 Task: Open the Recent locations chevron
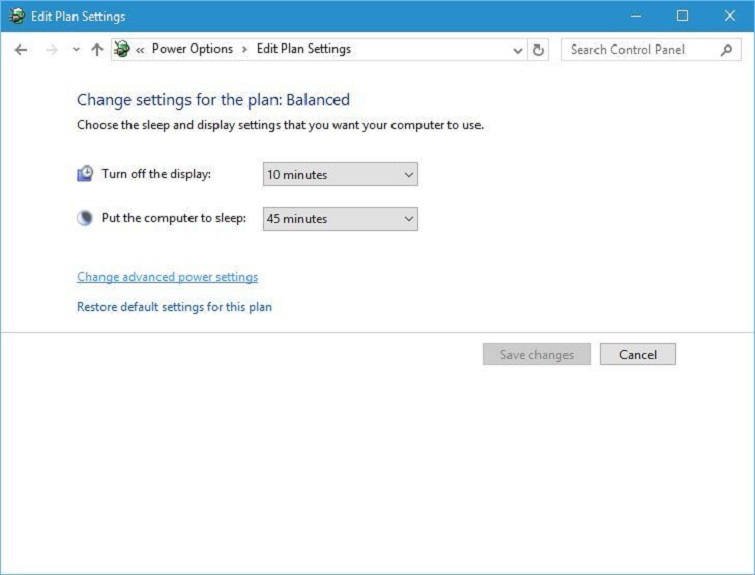pos(76,50)
